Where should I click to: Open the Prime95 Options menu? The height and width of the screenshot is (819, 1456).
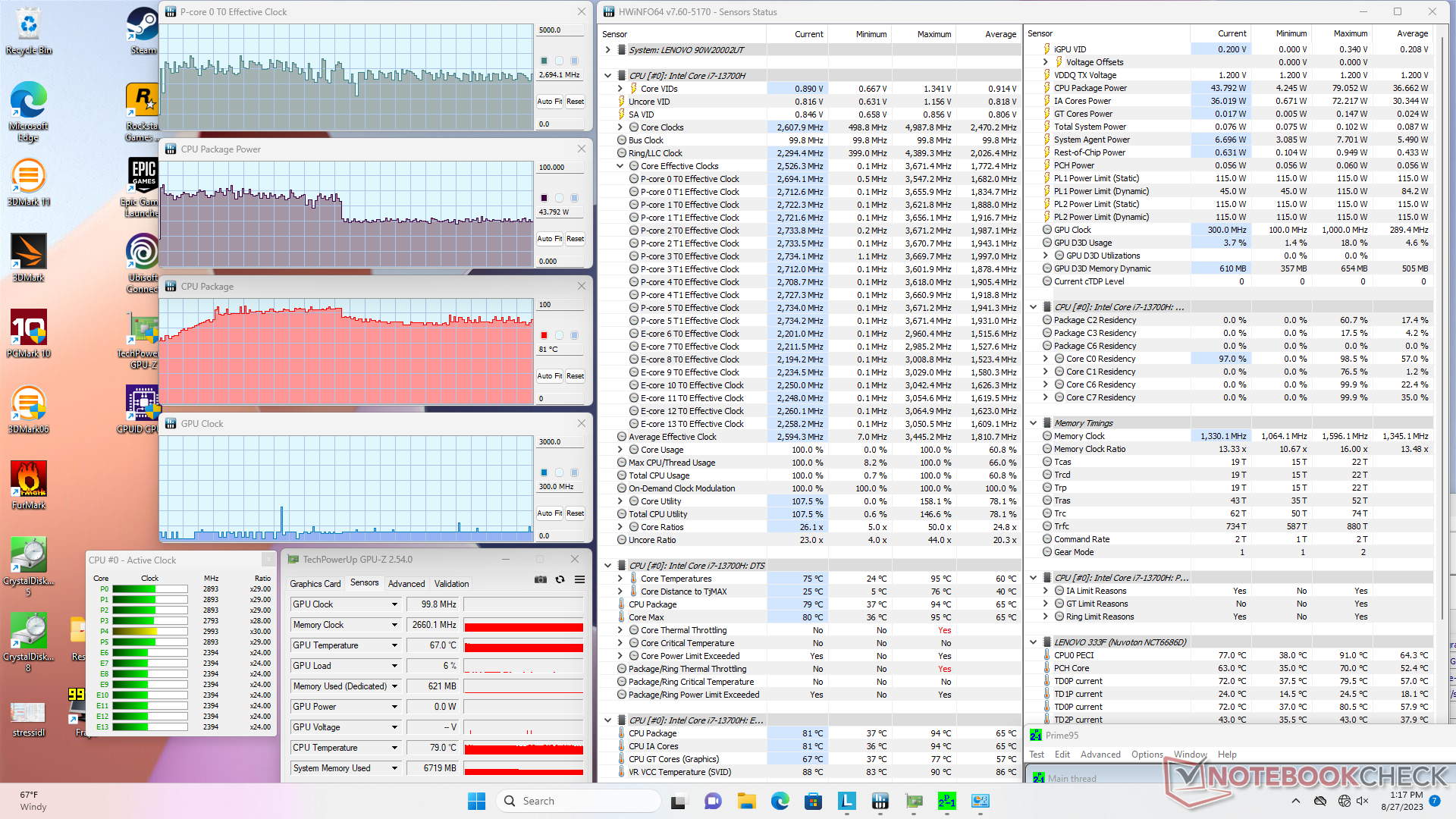point(1147,755)
